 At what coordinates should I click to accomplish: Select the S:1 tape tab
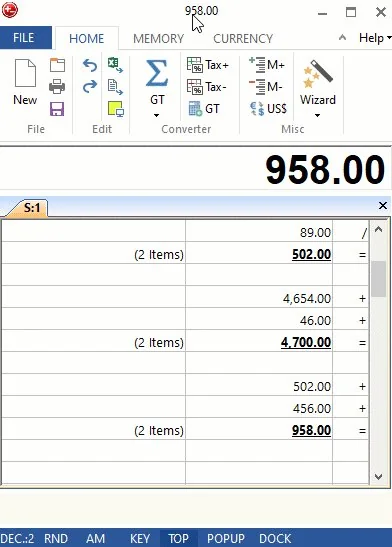pyautogui.click(x=31, y=208)
